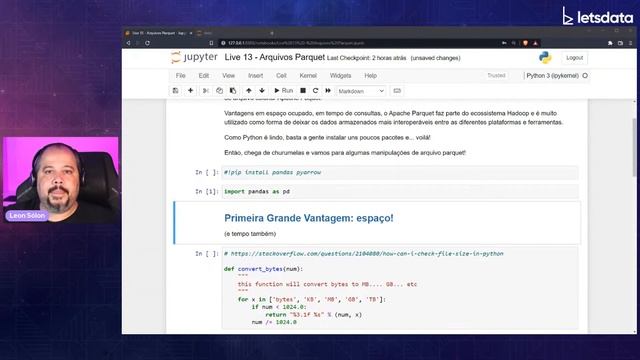Insert a cell below with plus icon
Image resolution: width=640 pixels, height=360 pixels.
(x=190, y=91)
